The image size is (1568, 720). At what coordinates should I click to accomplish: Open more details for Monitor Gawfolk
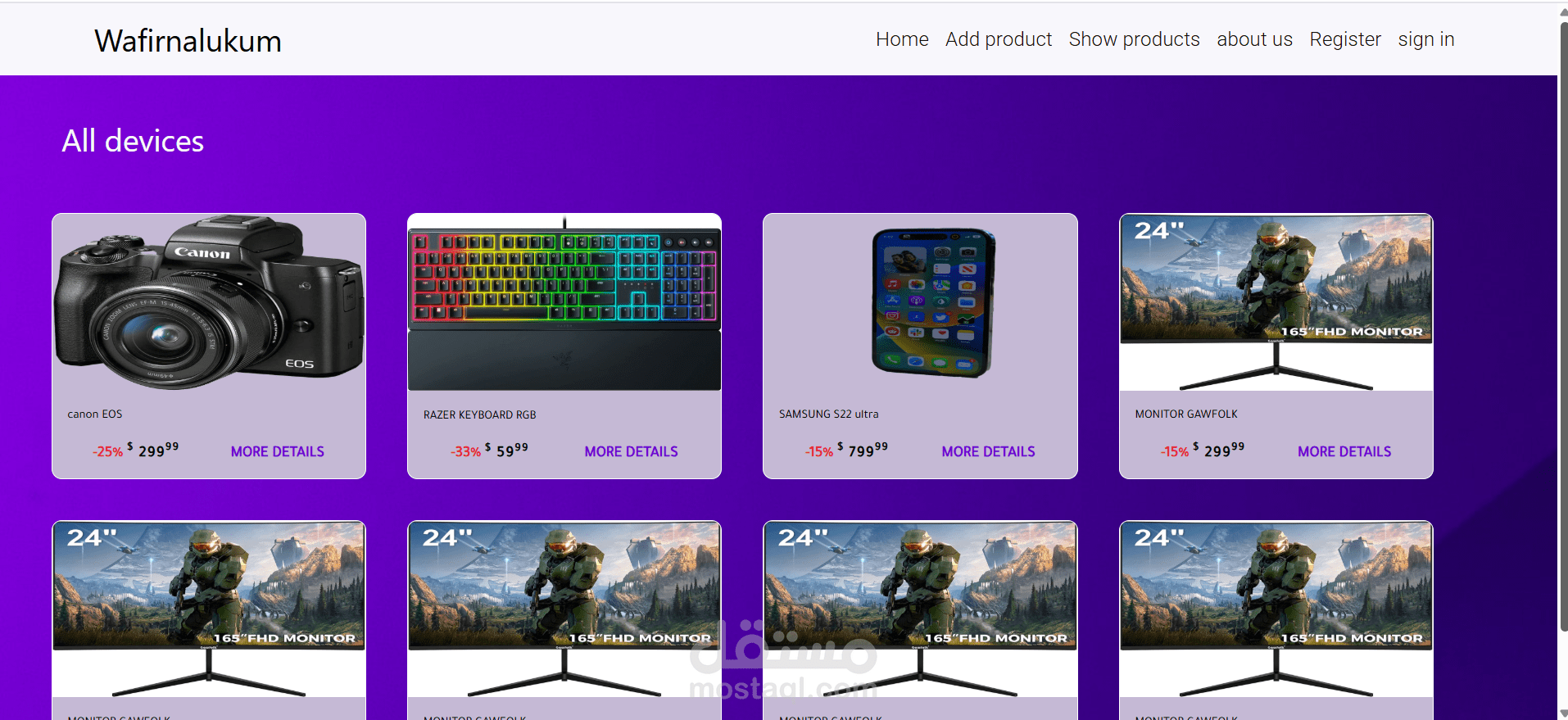tap(1344, 451)
